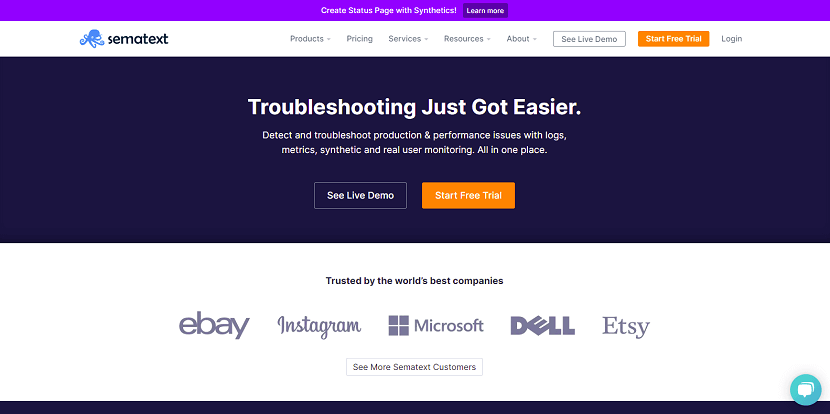Click the Create Status Page with Synthetics banner text

coord(389,11)
